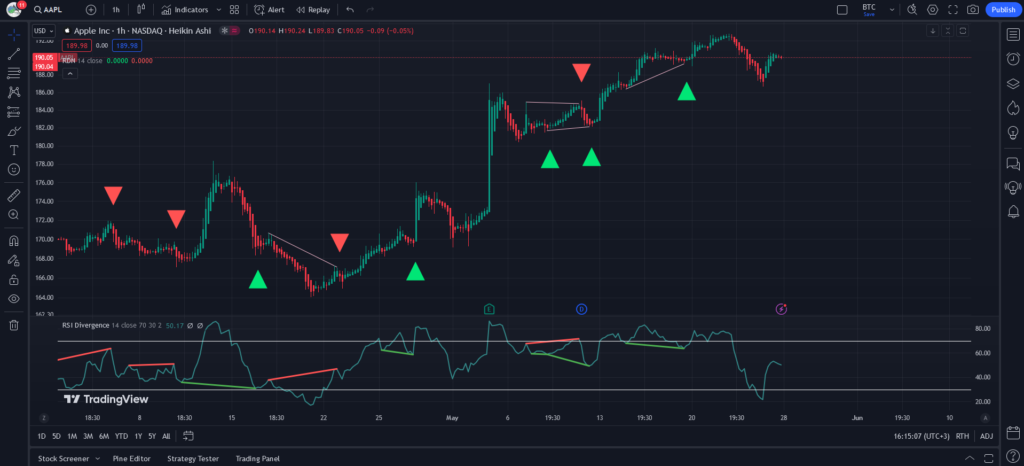Open the calendar panel icon
1024x466 pixels.
point(1013,432)
